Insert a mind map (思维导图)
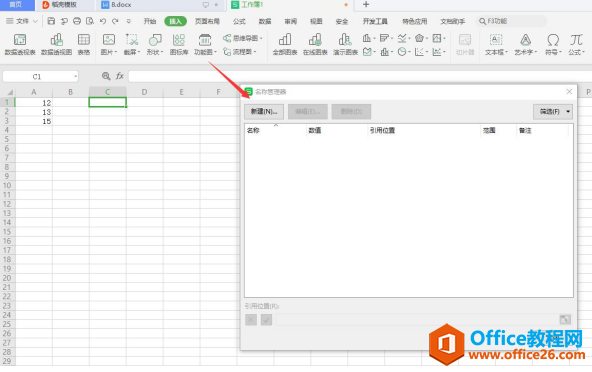Image resolution: width=592 pixels, height=372 pixels. [242, 38]
